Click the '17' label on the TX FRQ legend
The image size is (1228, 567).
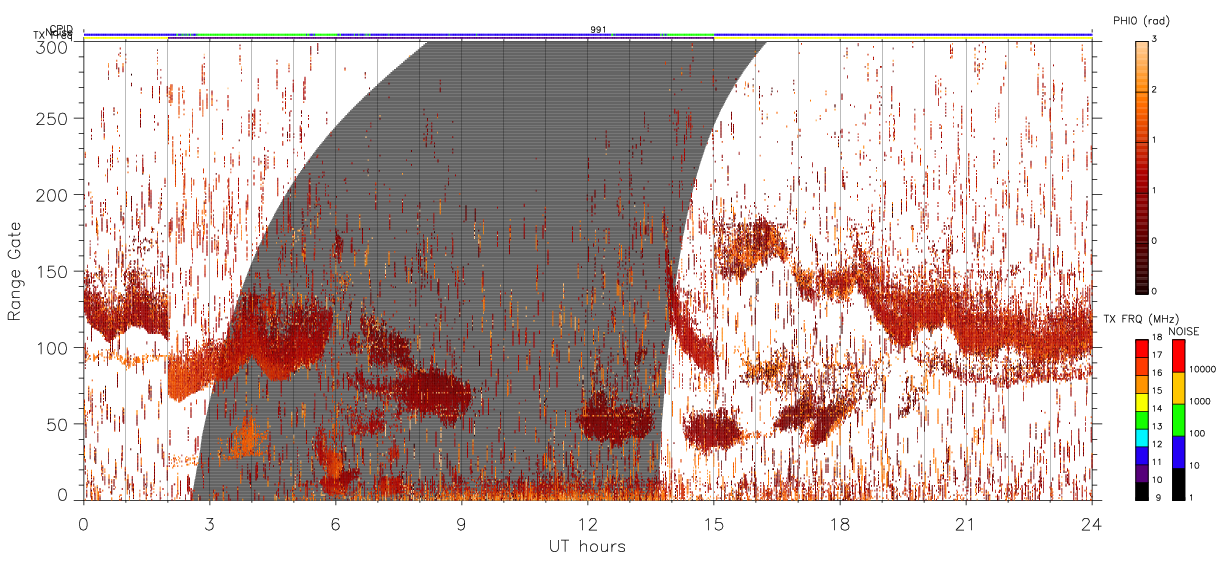(1158, 355)
